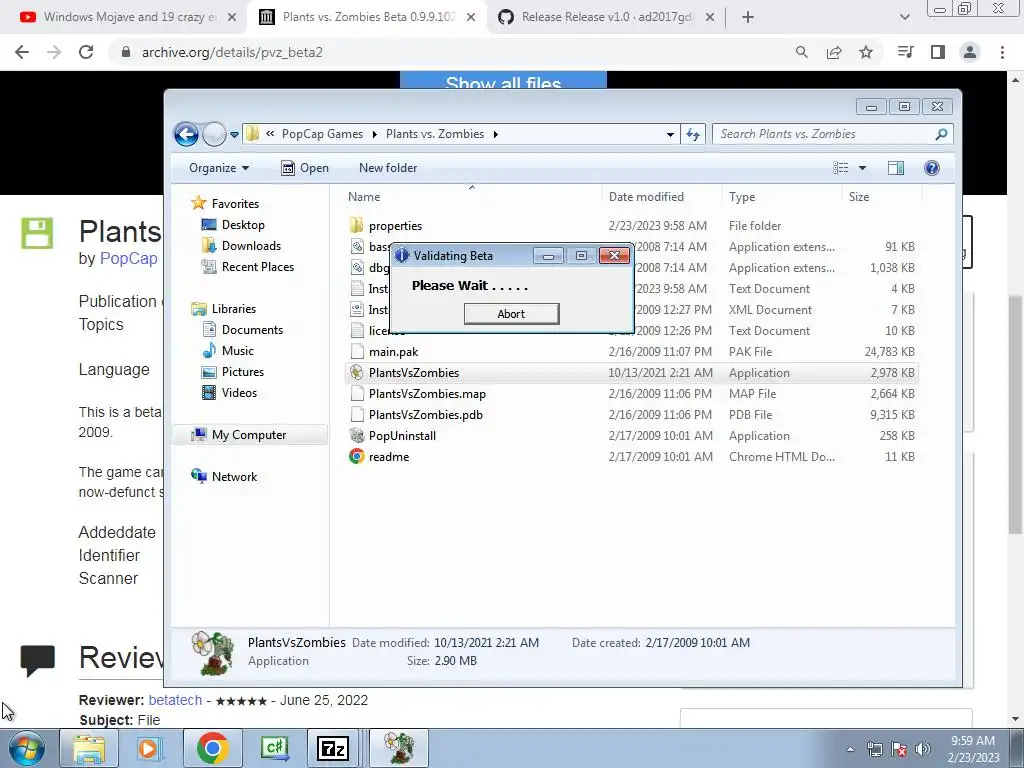Select the PlantsVsZombies application icon
The width and height of the screenshot is (1024, 768).
[357, 373]
